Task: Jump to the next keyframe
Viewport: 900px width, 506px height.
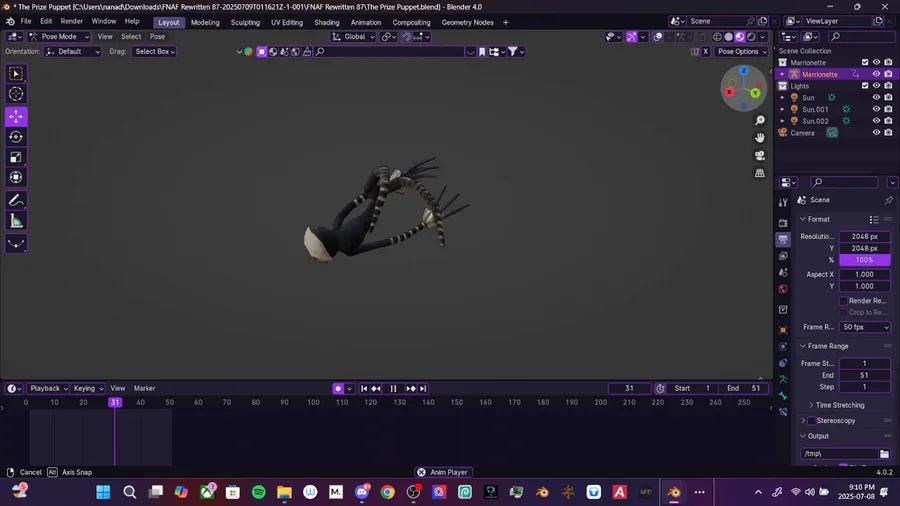Action: pos(411,388)
